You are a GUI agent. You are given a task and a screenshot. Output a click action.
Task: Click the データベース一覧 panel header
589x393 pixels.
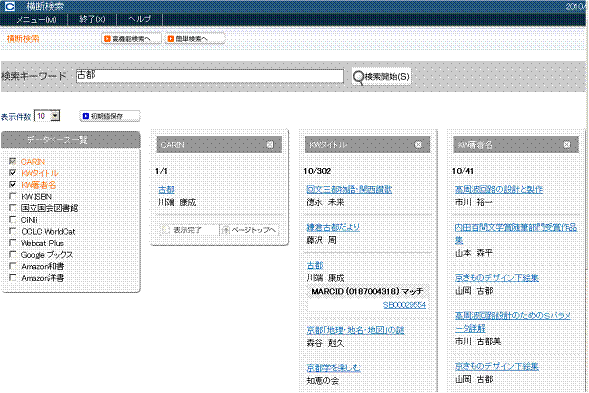(71, 140)
